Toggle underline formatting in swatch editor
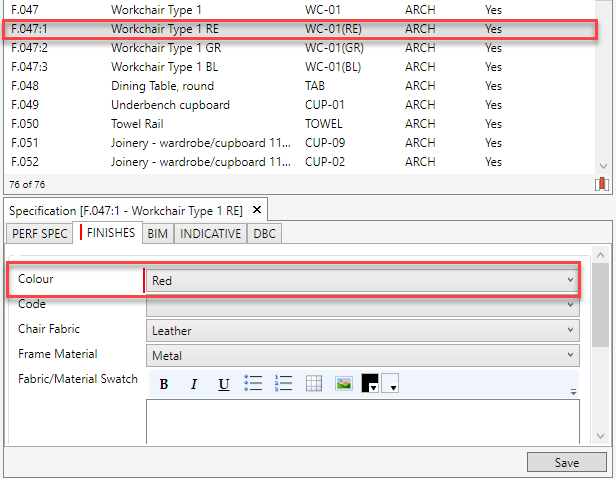 (x=224, y=384)
